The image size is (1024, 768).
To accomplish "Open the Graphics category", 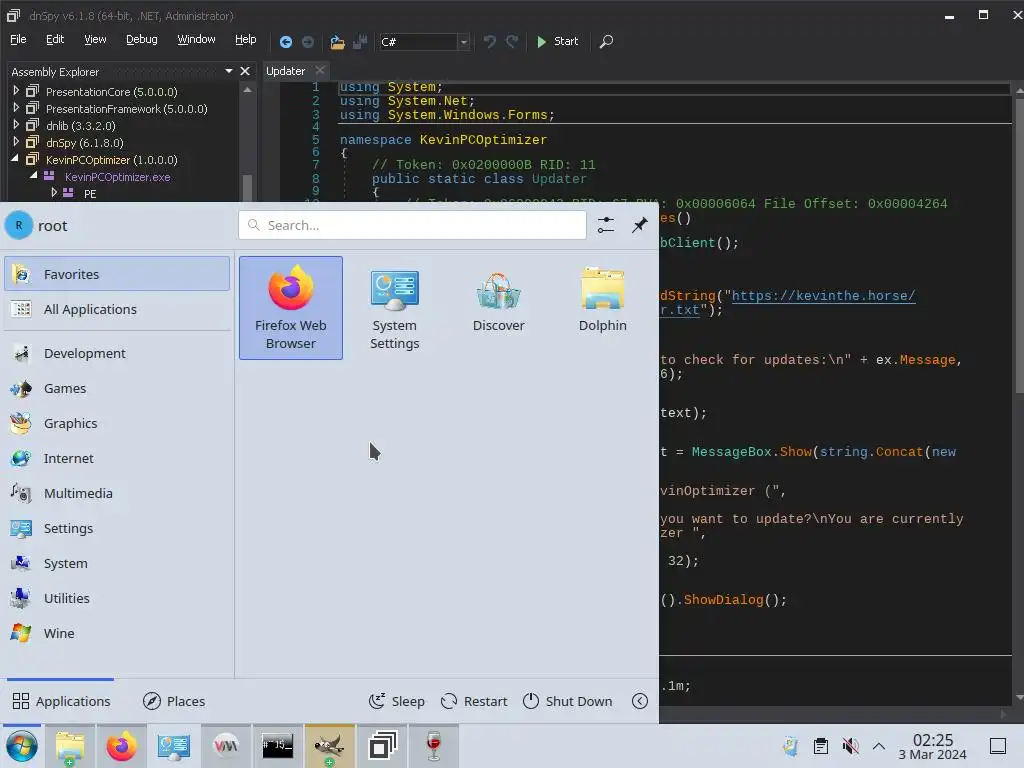I will click(117, 423).
